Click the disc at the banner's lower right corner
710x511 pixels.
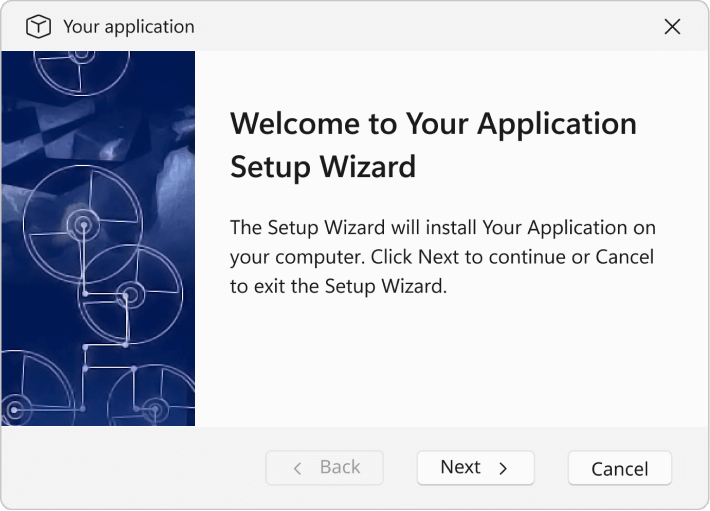pos(156,406)
